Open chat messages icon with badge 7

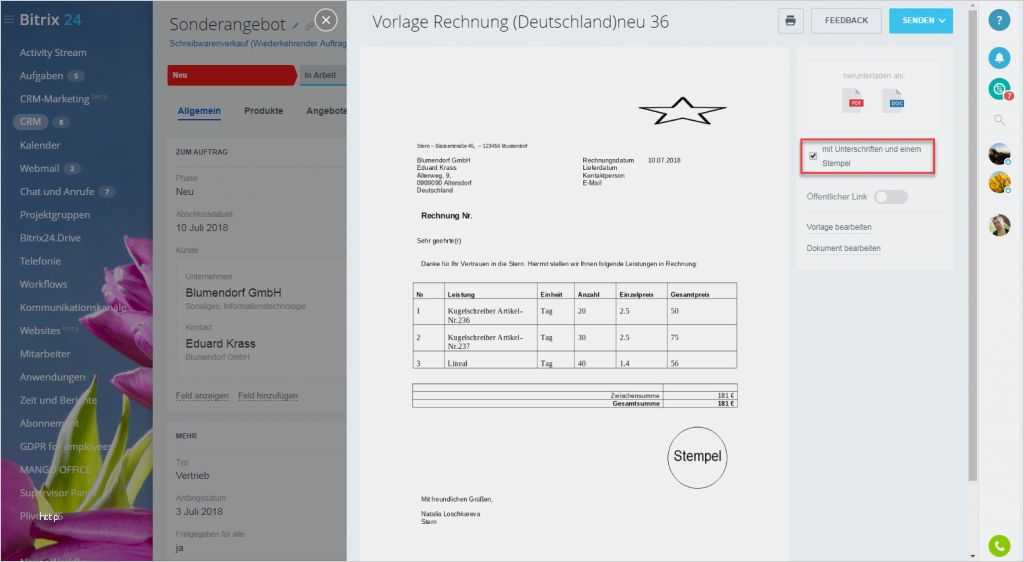[1000, 89]
